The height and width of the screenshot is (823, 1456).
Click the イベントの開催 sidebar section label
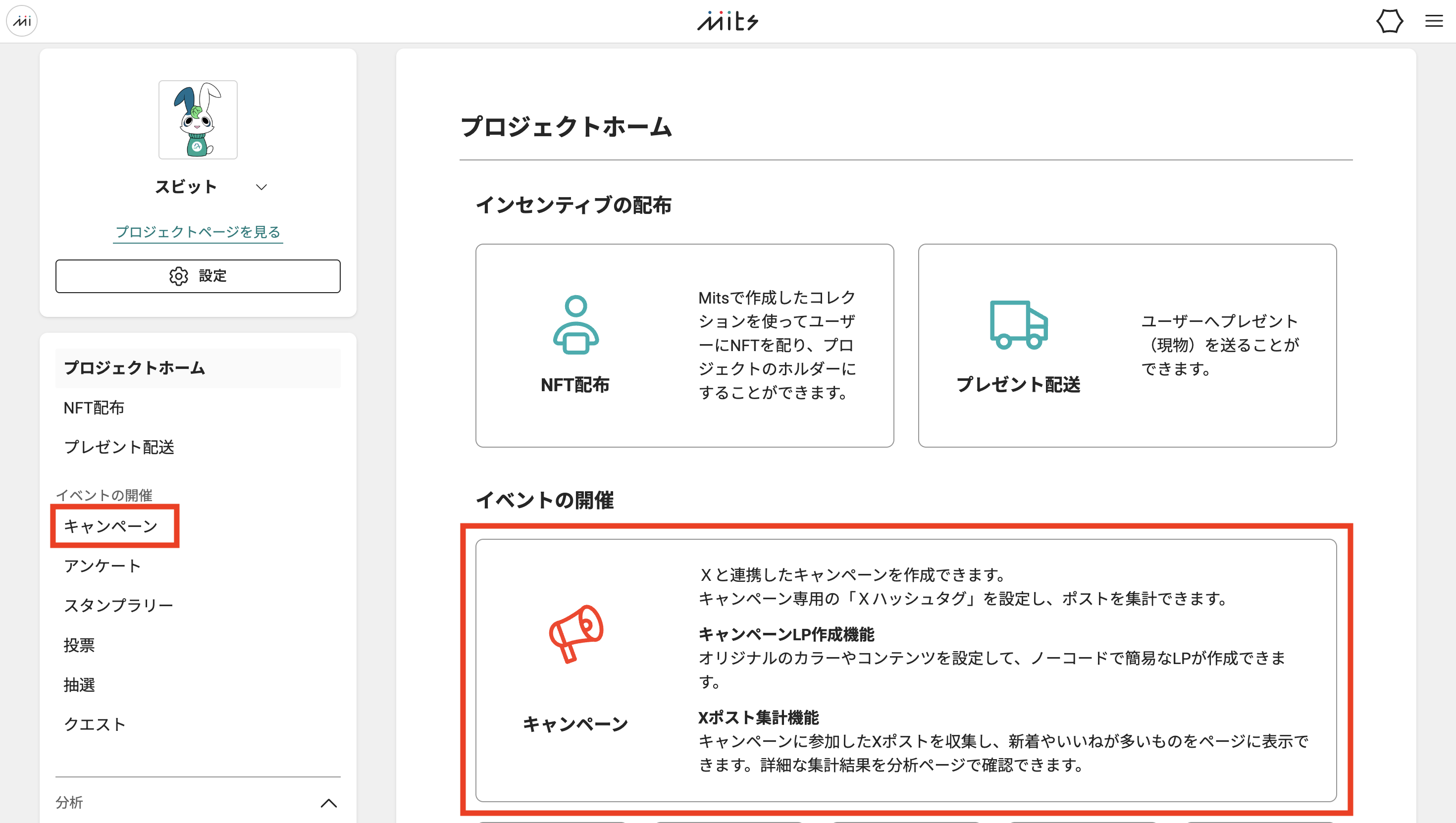point(104,495)
